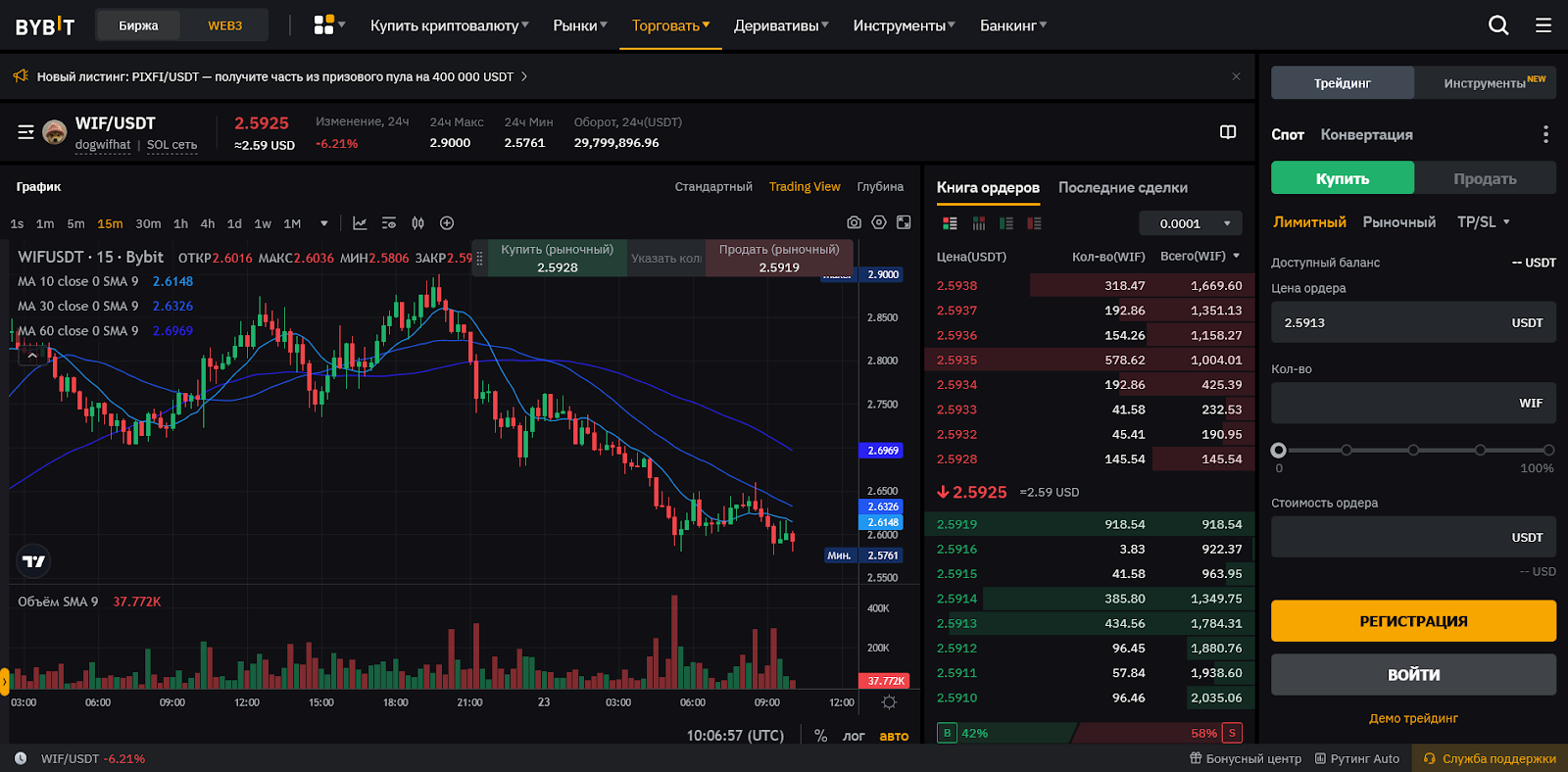Click the ВОЙТИ login button

1413,675
